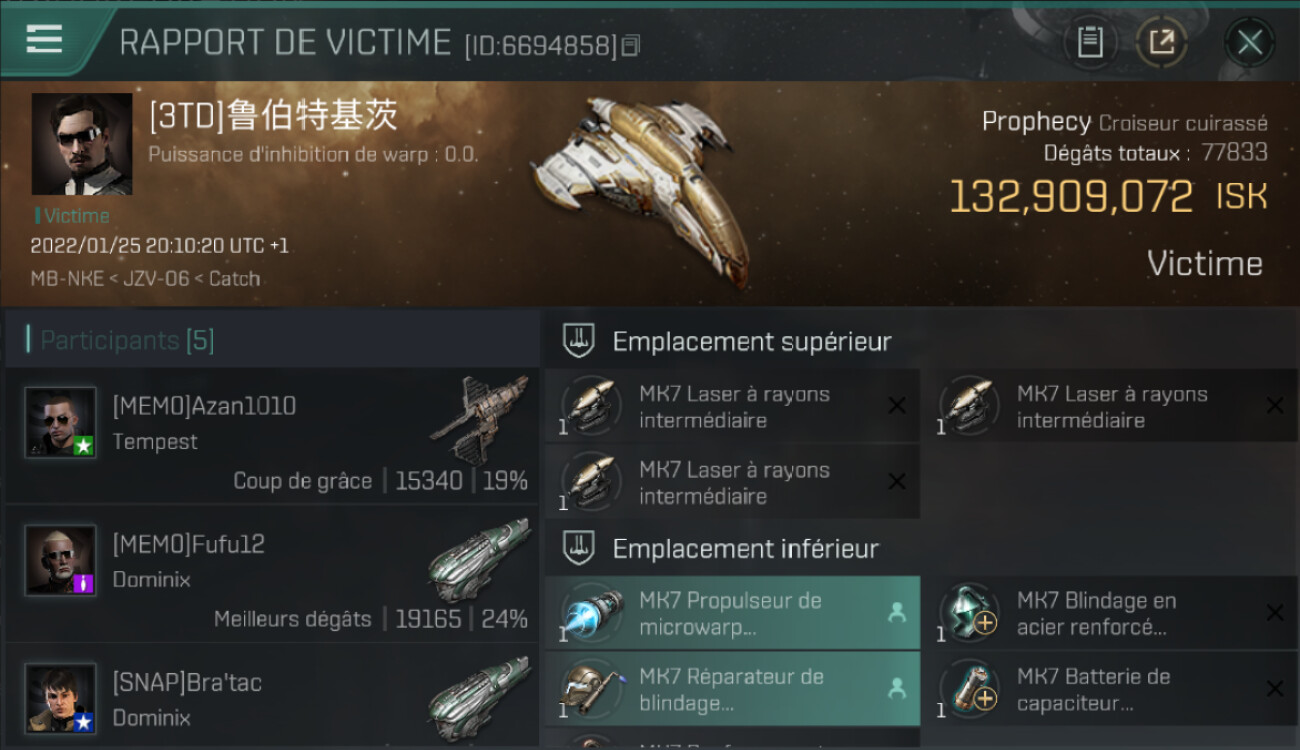Open the Bra'tac pilot portrait

[61, 698]
